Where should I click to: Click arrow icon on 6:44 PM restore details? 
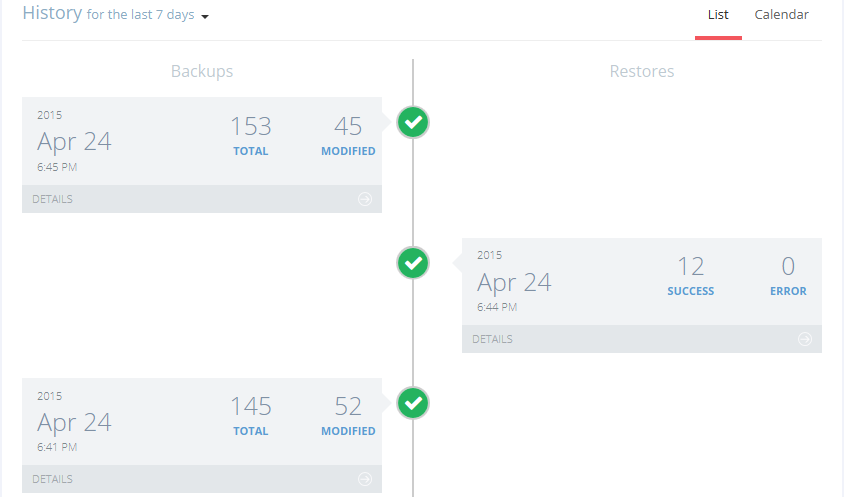click(x=805, y=339)
